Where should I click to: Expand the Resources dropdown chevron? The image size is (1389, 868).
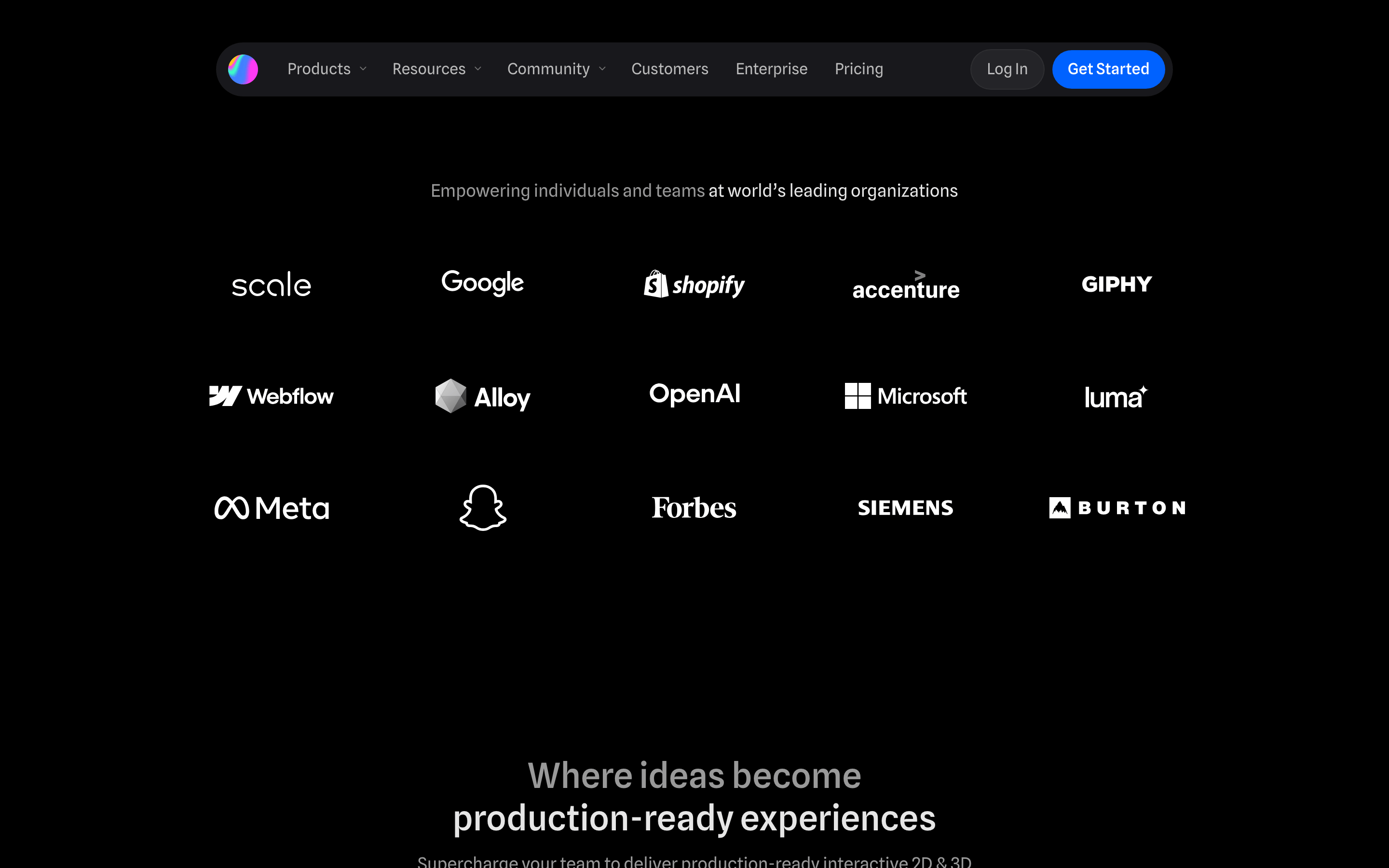point(477,69)
